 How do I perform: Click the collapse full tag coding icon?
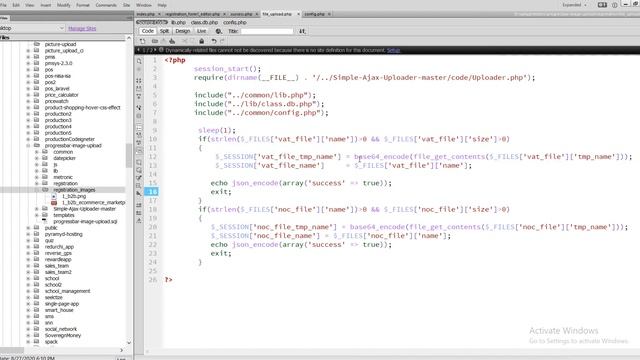click(139, 81)
